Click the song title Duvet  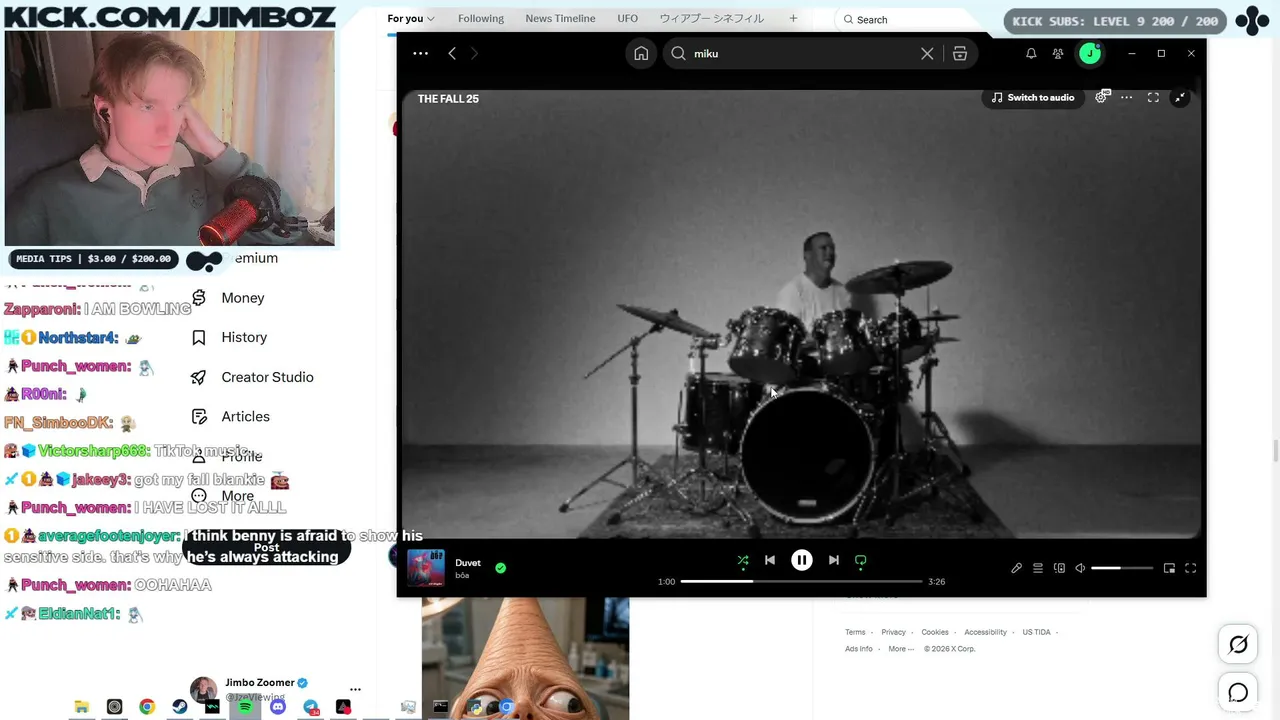click(468, 562)
